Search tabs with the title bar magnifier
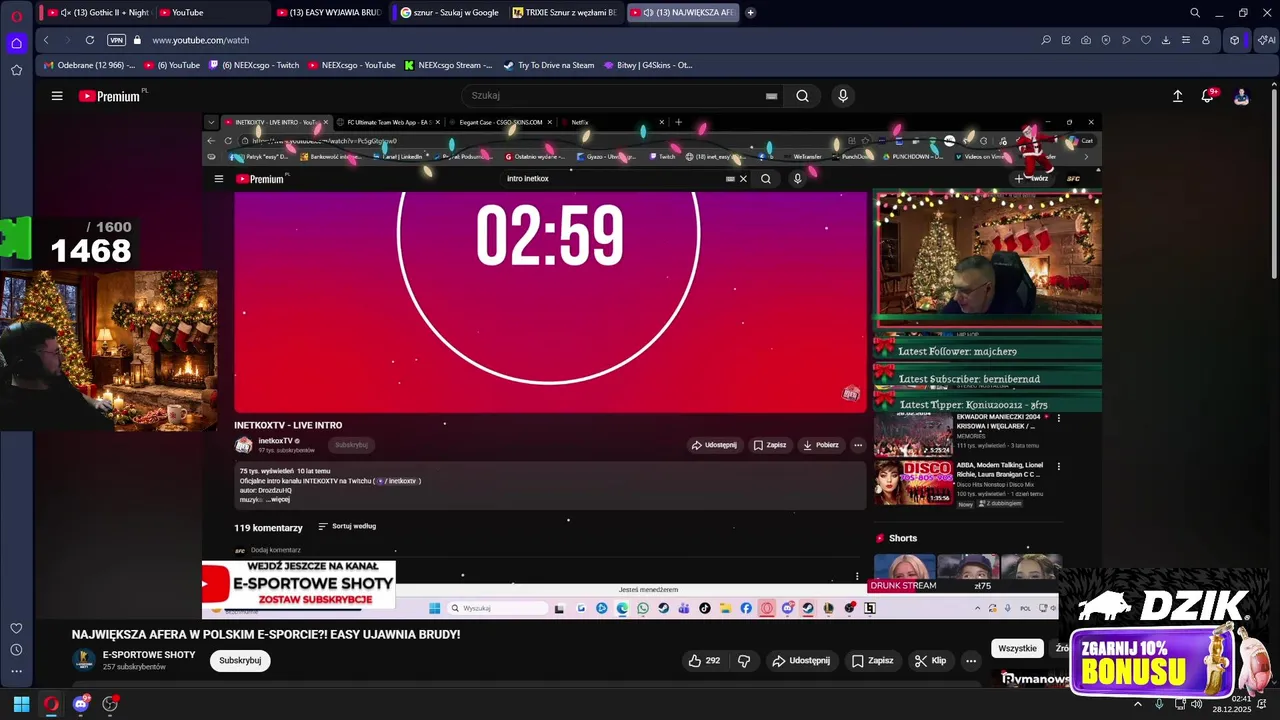The height and width of the screenshot is (720, 1280). pos(1195,13)
